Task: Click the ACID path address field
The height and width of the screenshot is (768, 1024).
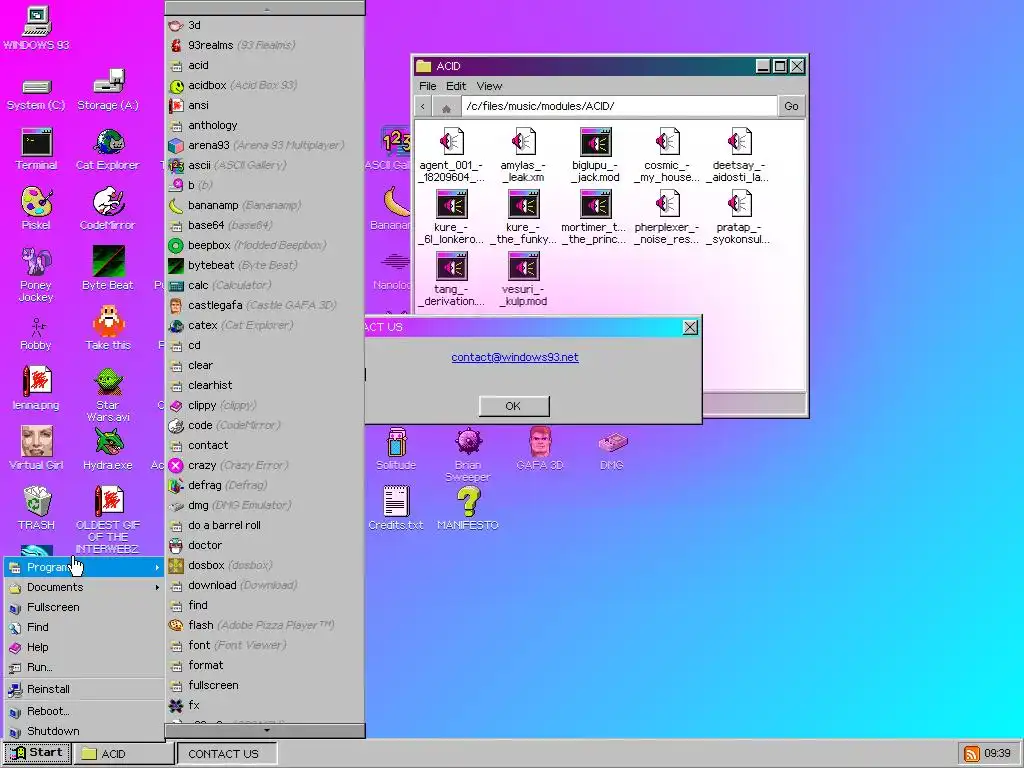Action: pos(619,106)
